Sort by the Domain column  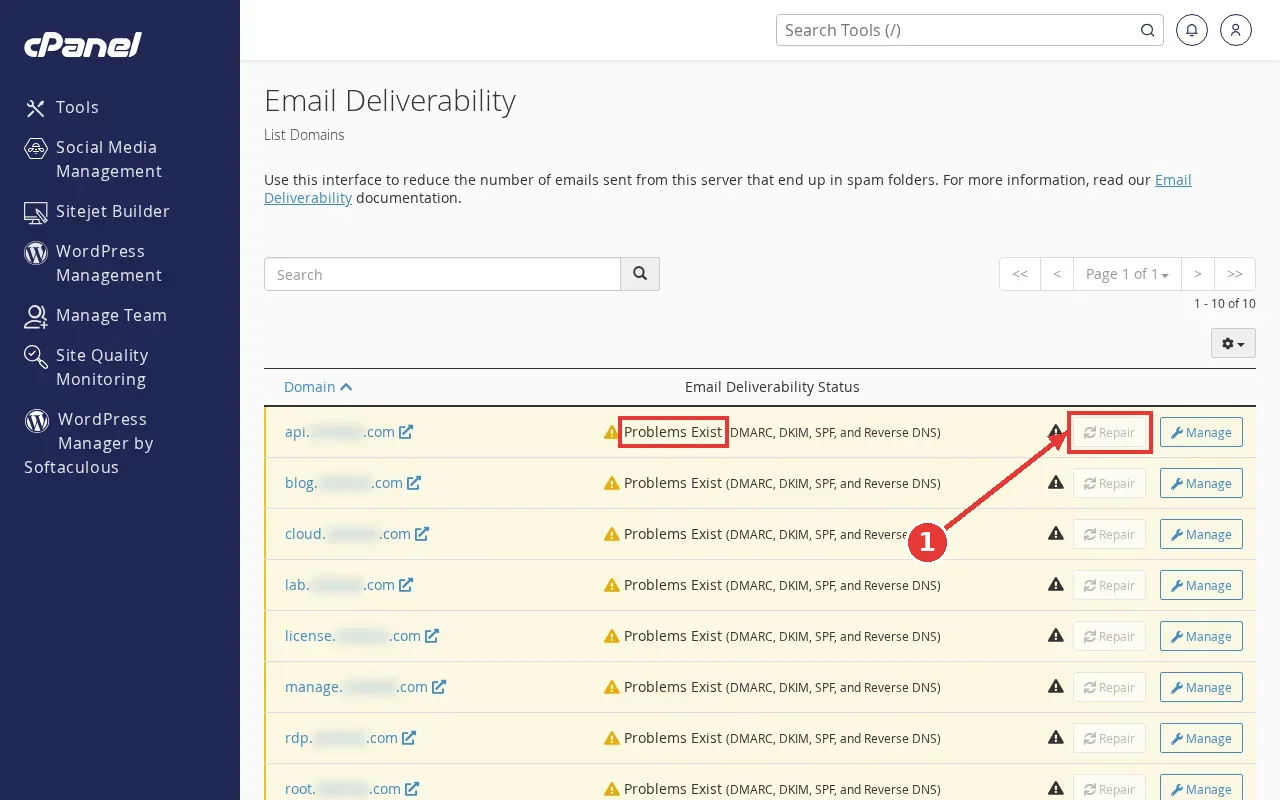[317, 387]
